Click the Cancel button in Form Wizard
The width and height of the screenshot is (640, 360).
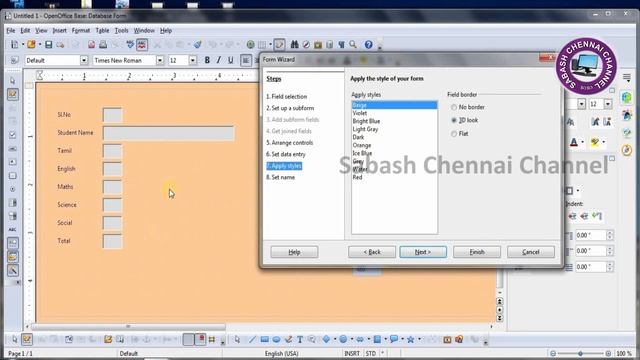531,252
